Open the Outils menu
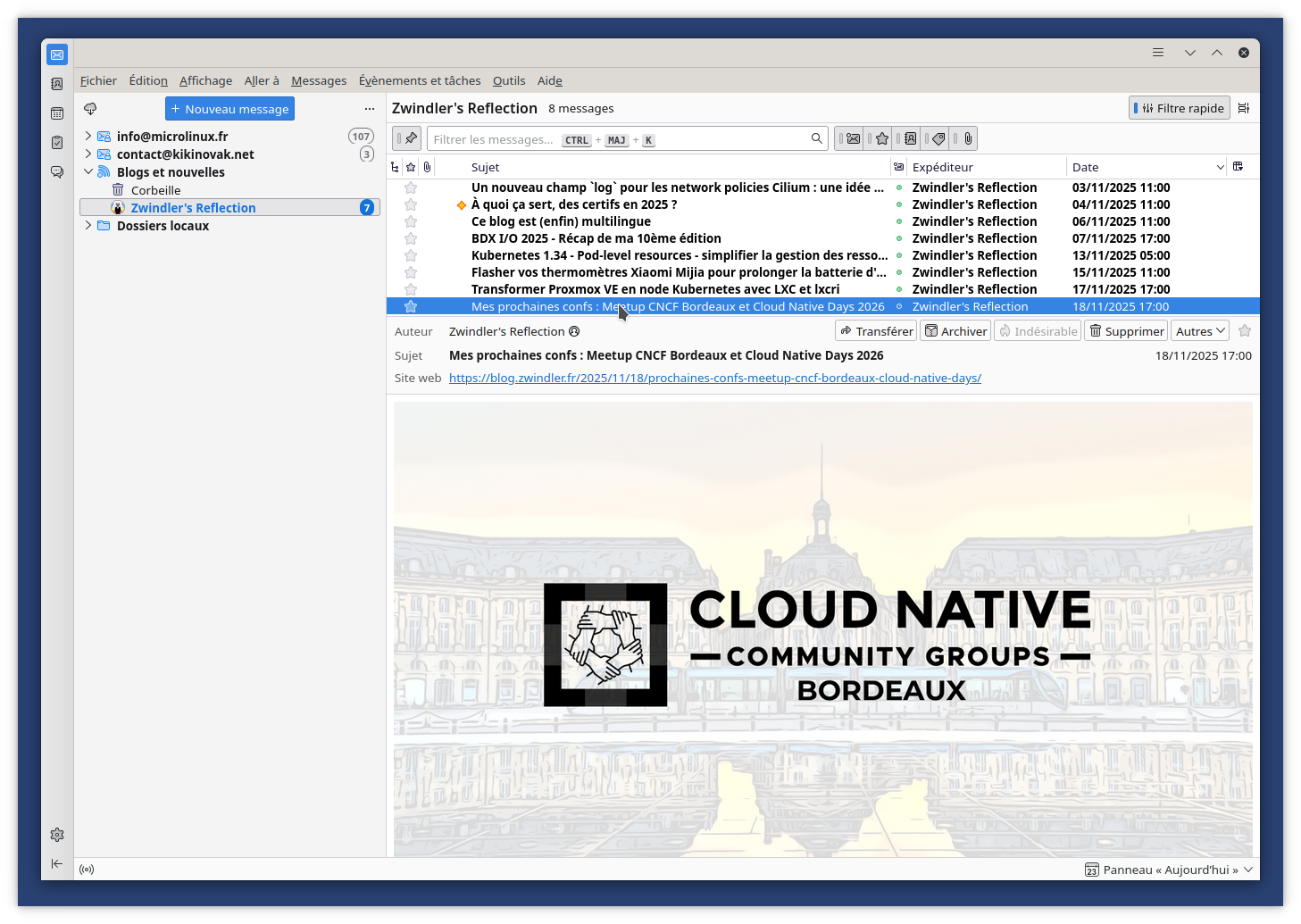 (x=509, y=81)
